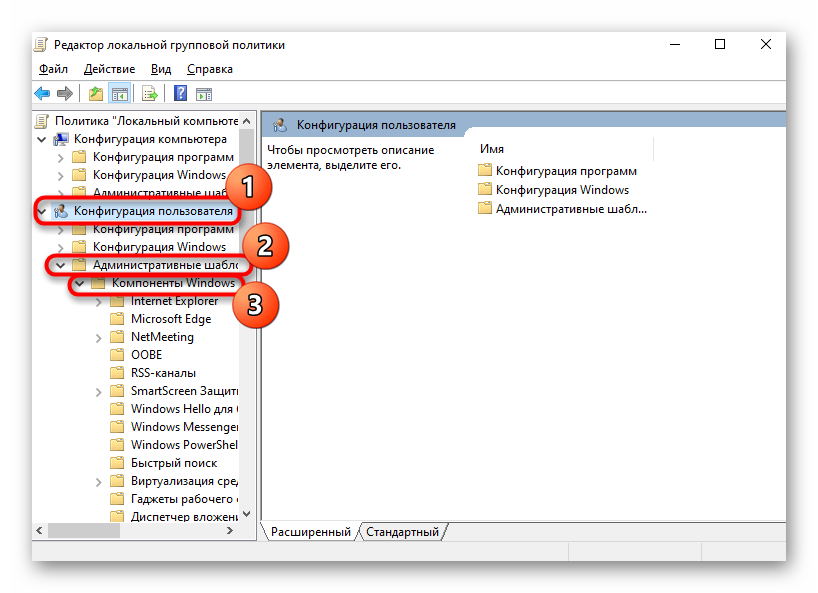This screenshot has height=593, width=818.
Task: Open the Справка menu
Action: coord(209,69)
